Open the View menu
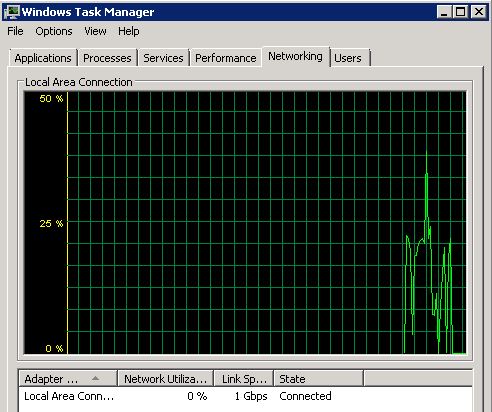The height and width of the screenshot is (412, 492). pos(95,31)
